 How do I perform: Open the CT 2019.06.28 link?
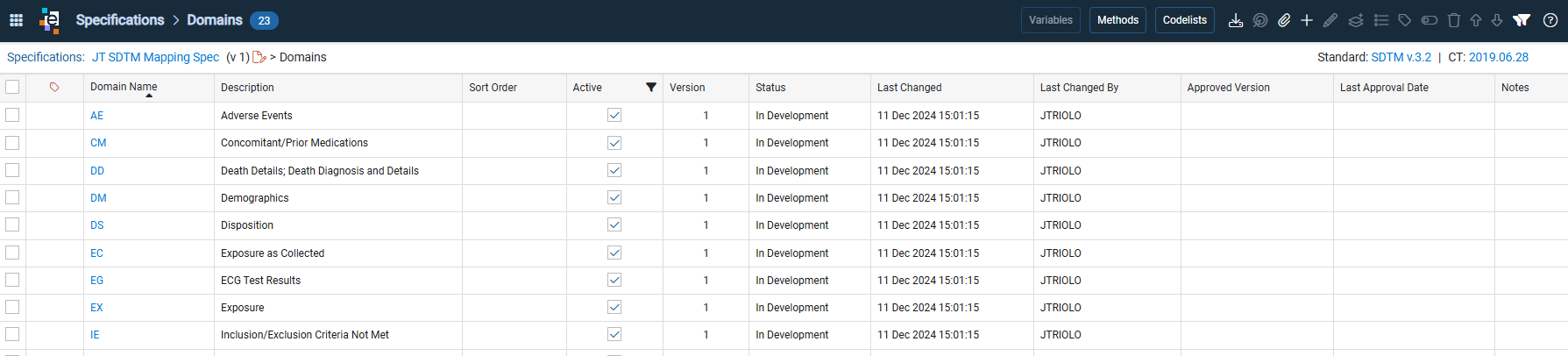tap(1499, 57)
